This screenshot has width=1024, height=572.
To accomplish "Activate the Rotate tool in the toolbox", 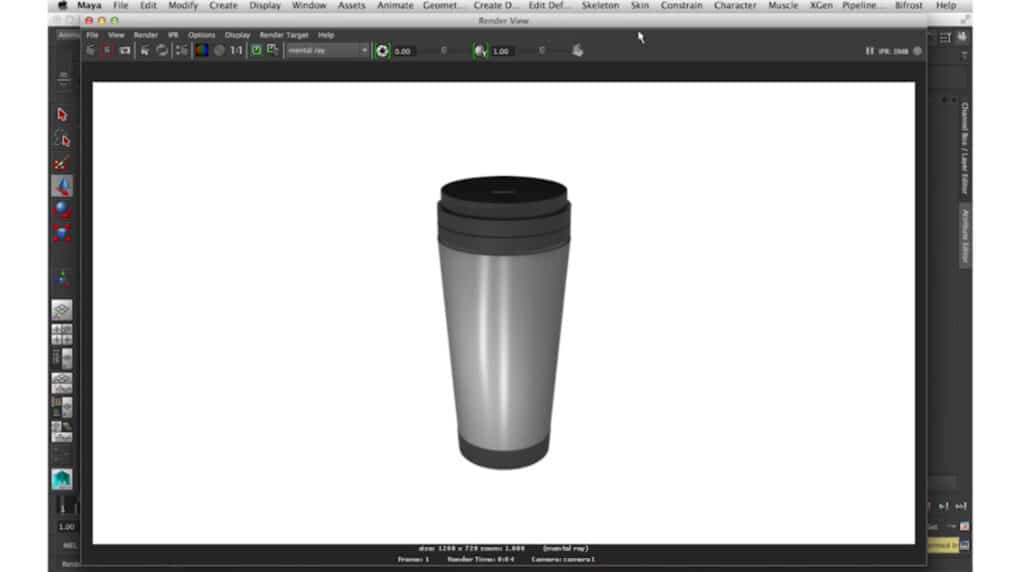I will coord(62,209).
